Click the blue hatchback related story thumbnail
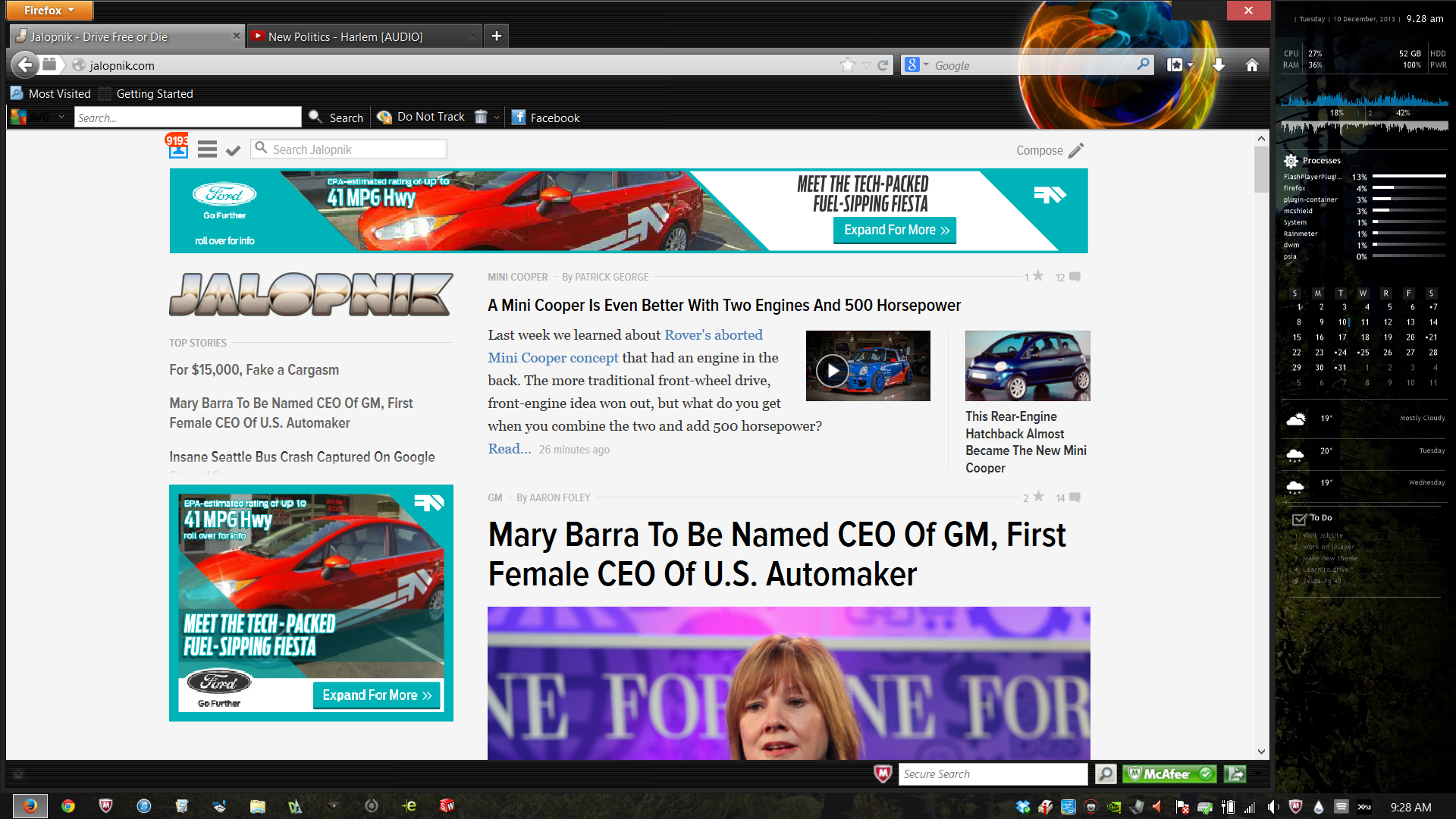 point(1028,366)
